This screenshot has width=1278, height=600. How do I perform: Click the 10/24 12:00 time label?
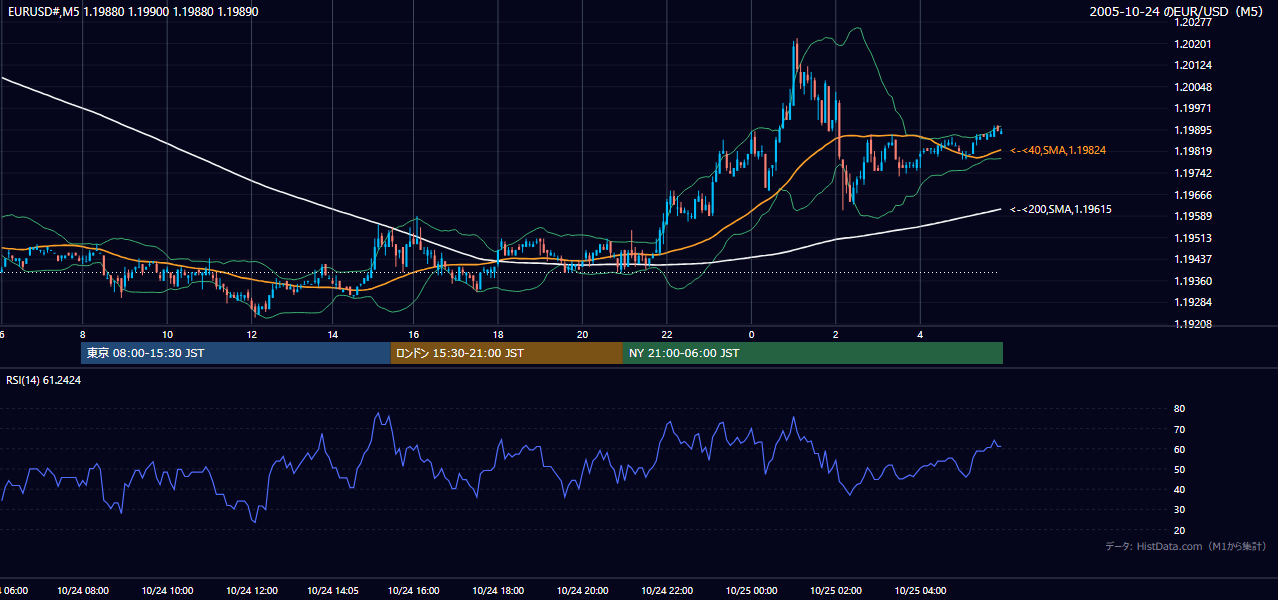(250, 590)
